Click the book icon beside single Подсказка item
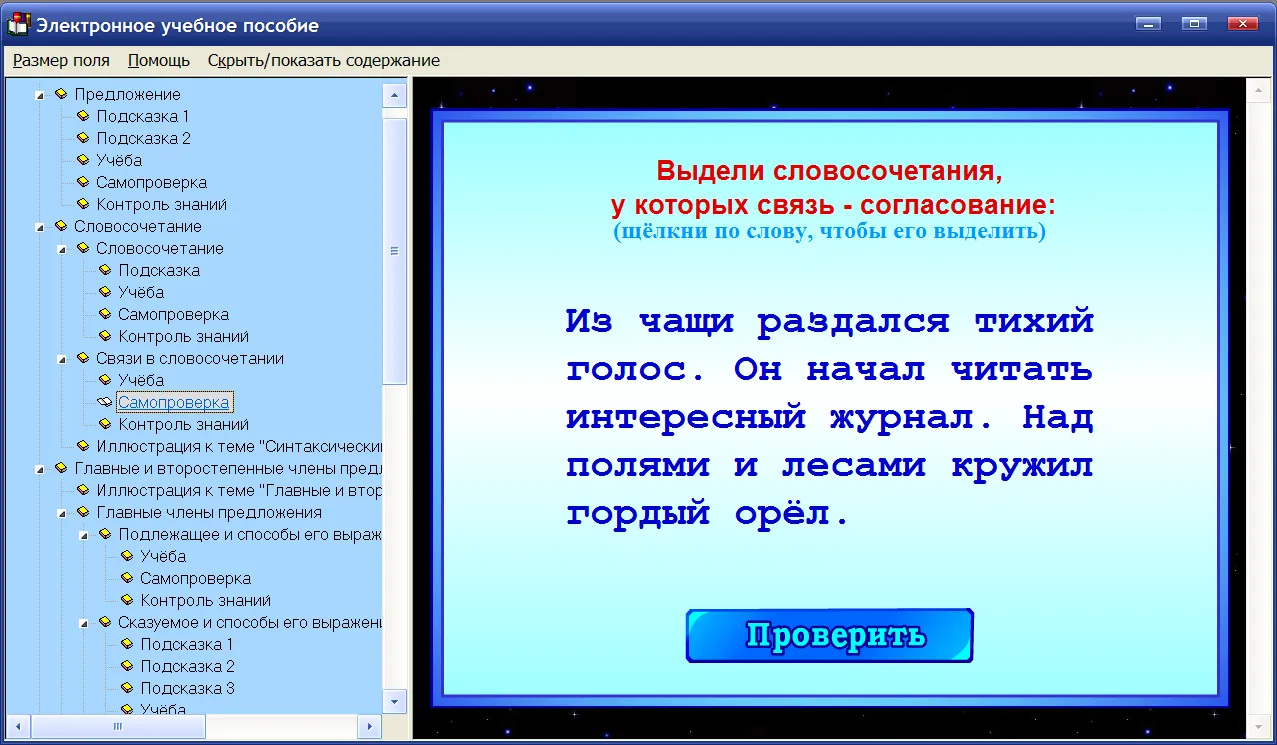Screen dimensions: 1277x745 coord(106,270)
